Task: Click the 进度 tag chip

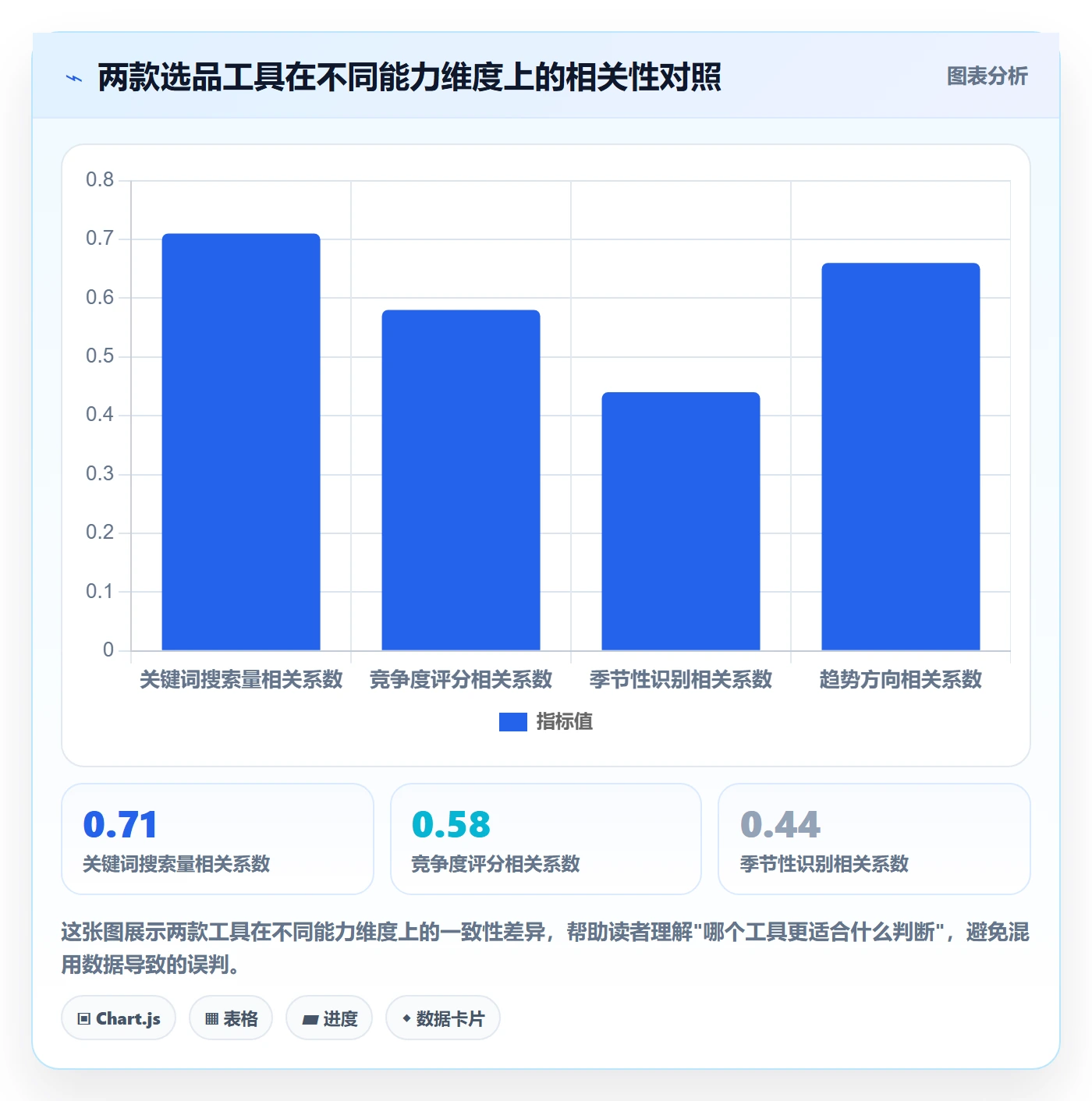Action: point(329,1018)
